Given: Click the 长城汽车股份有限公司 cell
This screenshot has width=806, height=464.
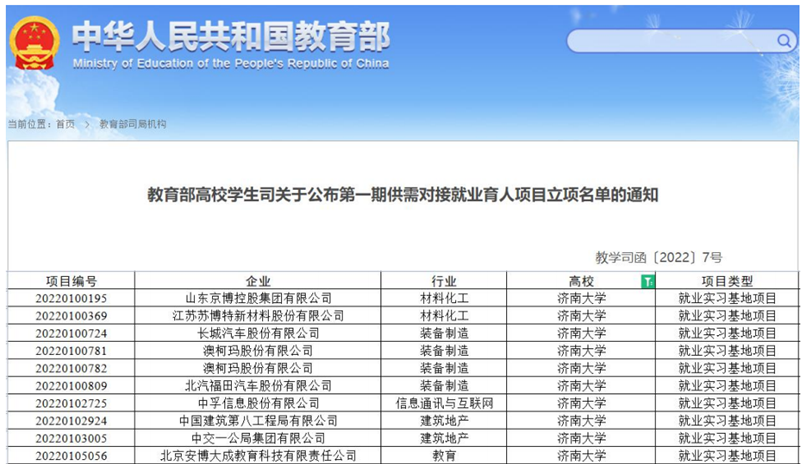Looking at the screenshot, I should (x=258, y=333).
